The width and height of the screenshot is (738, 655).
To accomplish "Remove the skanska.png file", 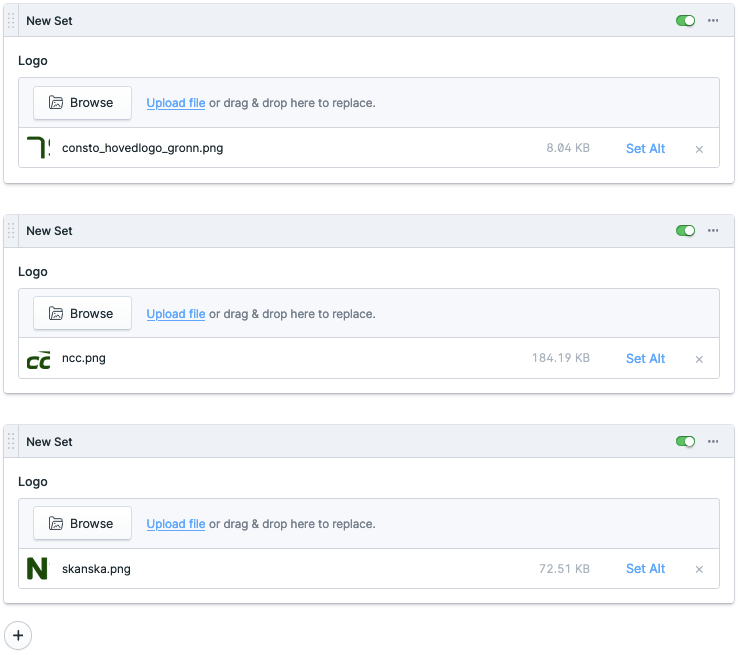I will tap(699, 569).
